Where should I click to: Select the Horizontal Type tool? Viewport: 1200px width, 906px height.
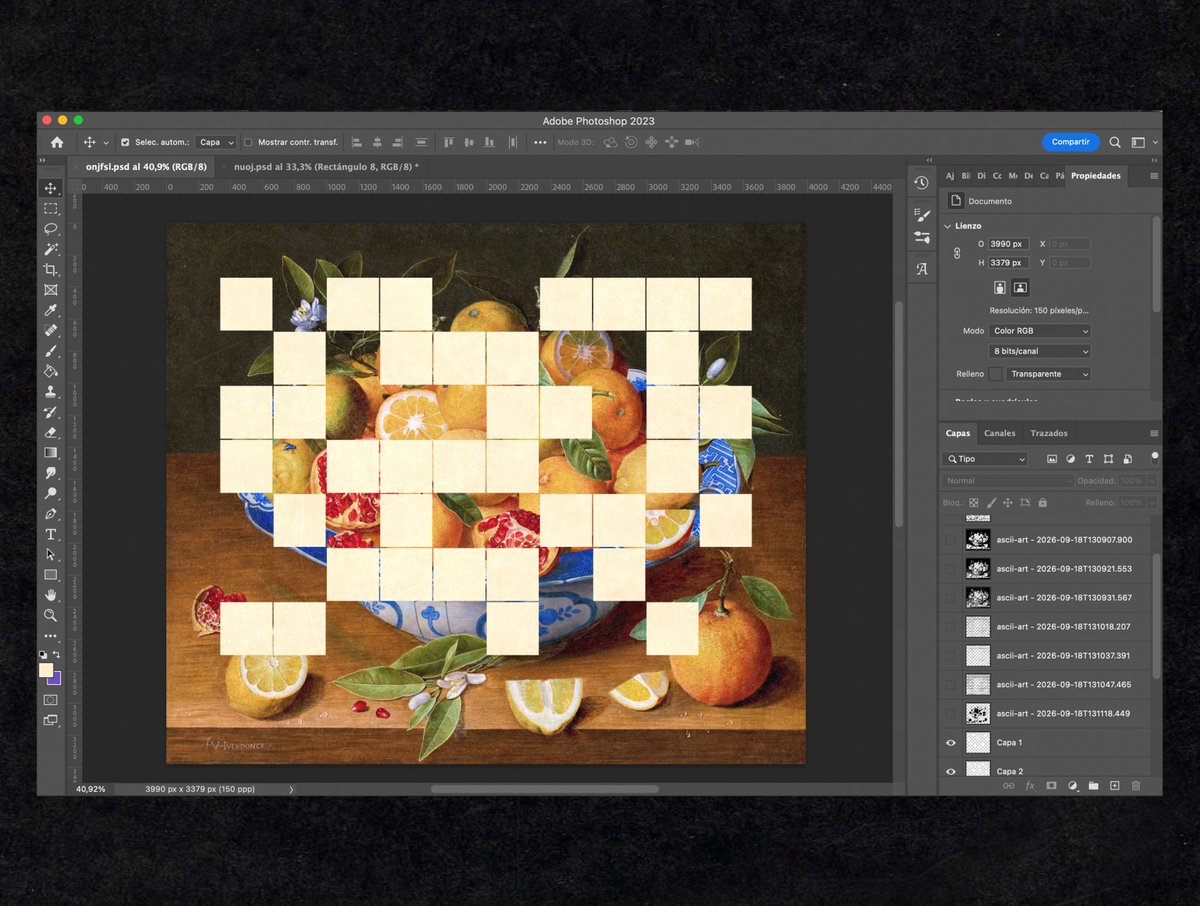[50, 534]
